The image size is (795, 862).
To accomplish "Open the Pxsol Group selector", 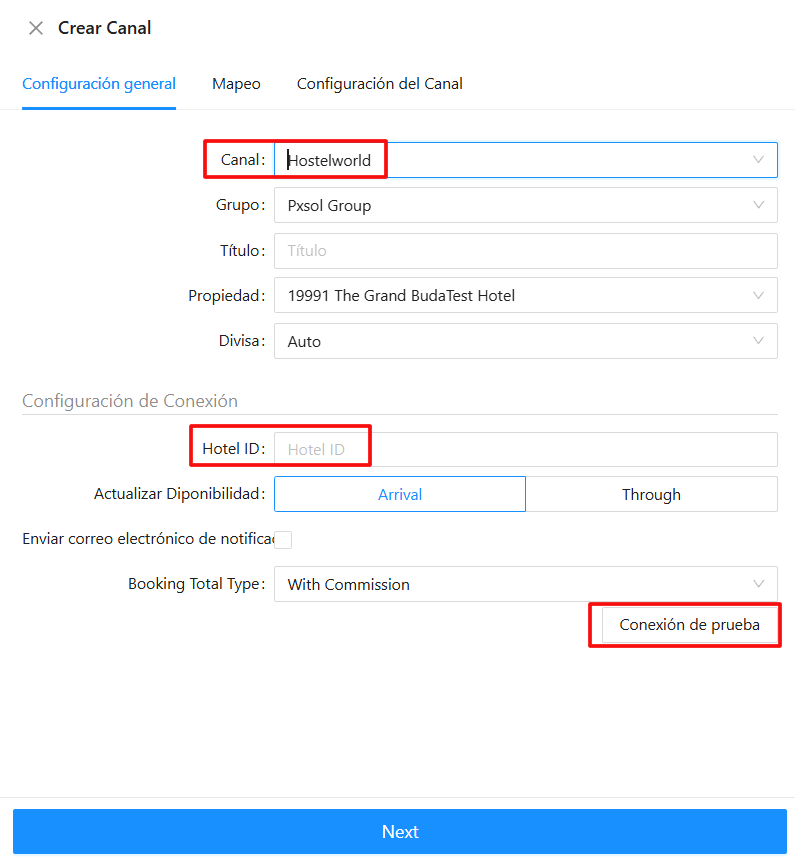I will [x=510, y=205].
